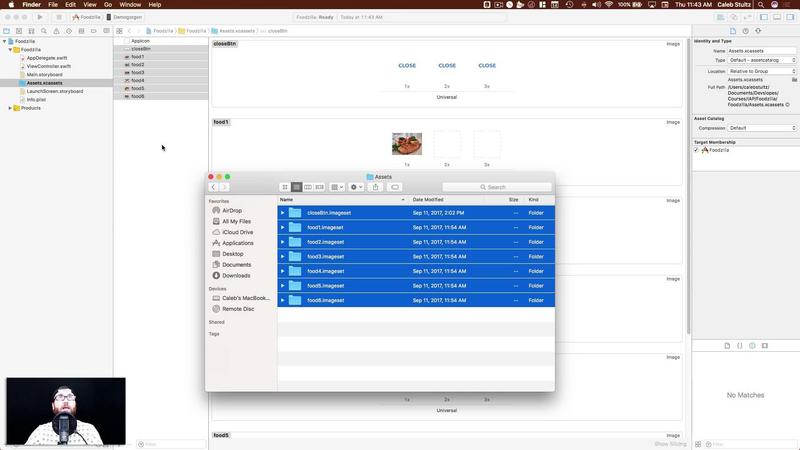Click the Xcode Stop button
Viewport: 800px width, 450px height.
tap(59, 17)
